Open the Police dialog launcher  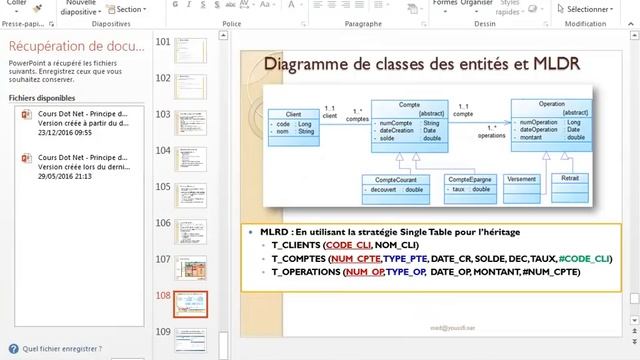[x=303, y=24]
